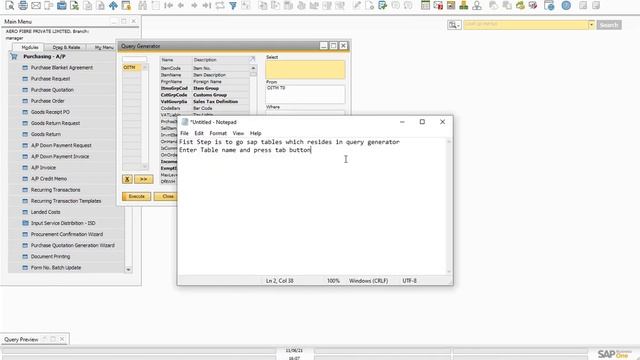Click the green-yellow cloud toolbar icon
Viewport: 640px width, 360px height.
(x=520, y=5)
